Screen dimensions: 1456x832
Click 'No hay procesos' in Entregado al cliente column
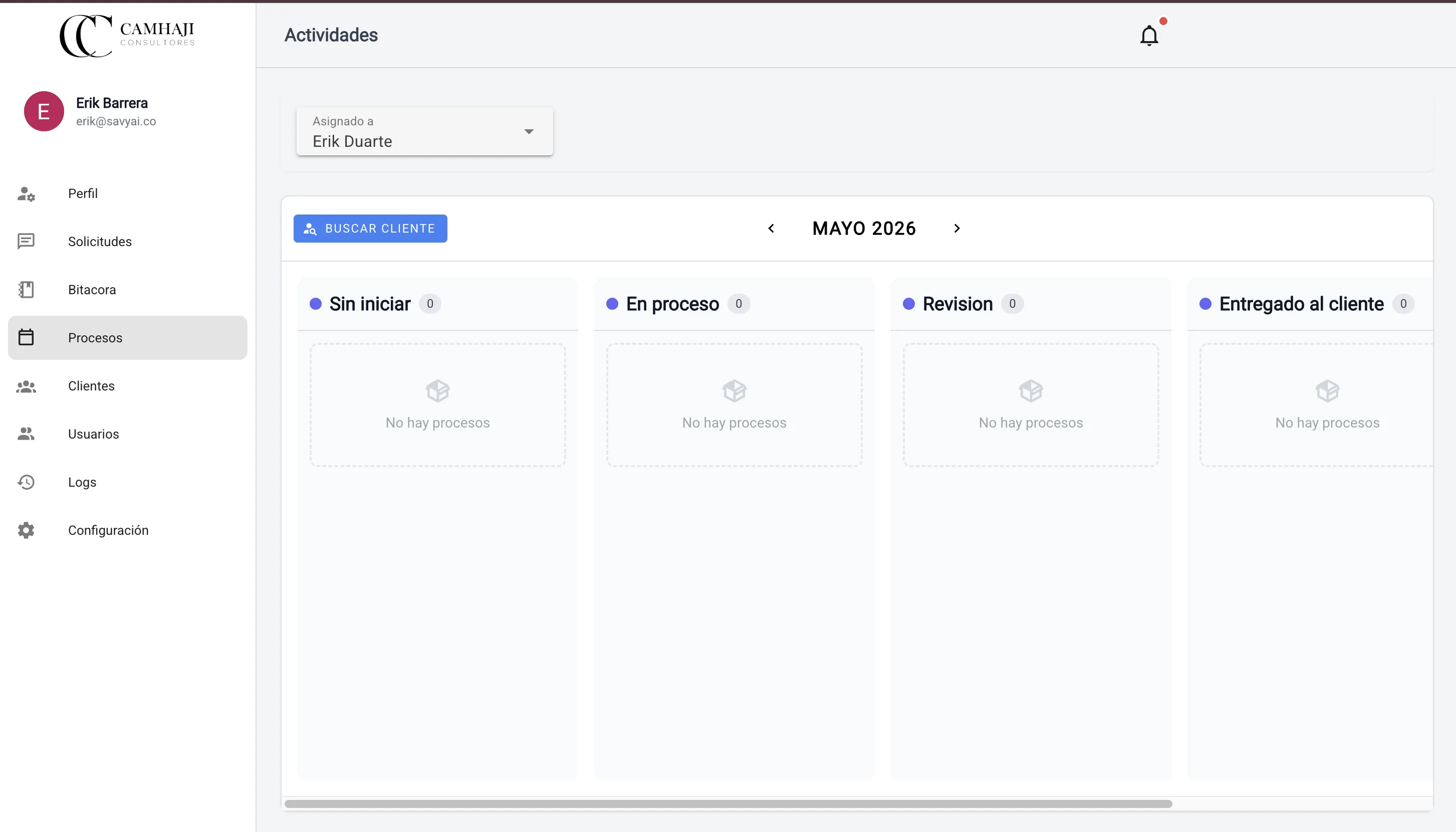click(1327, 423)
